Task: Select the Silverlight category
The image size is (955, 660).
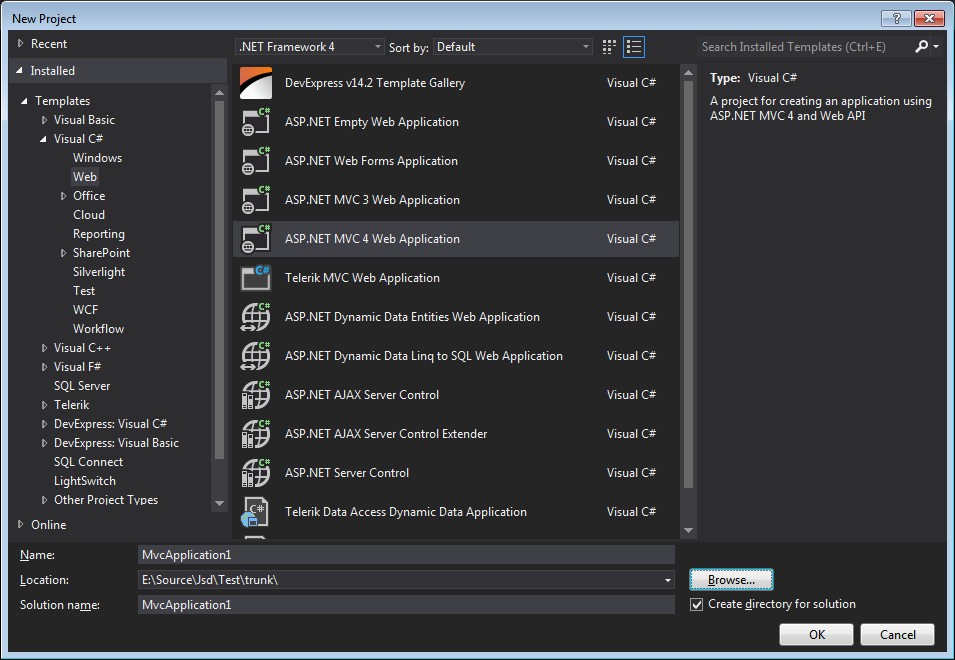Action: pyautogui.click(x=98, y=272)
